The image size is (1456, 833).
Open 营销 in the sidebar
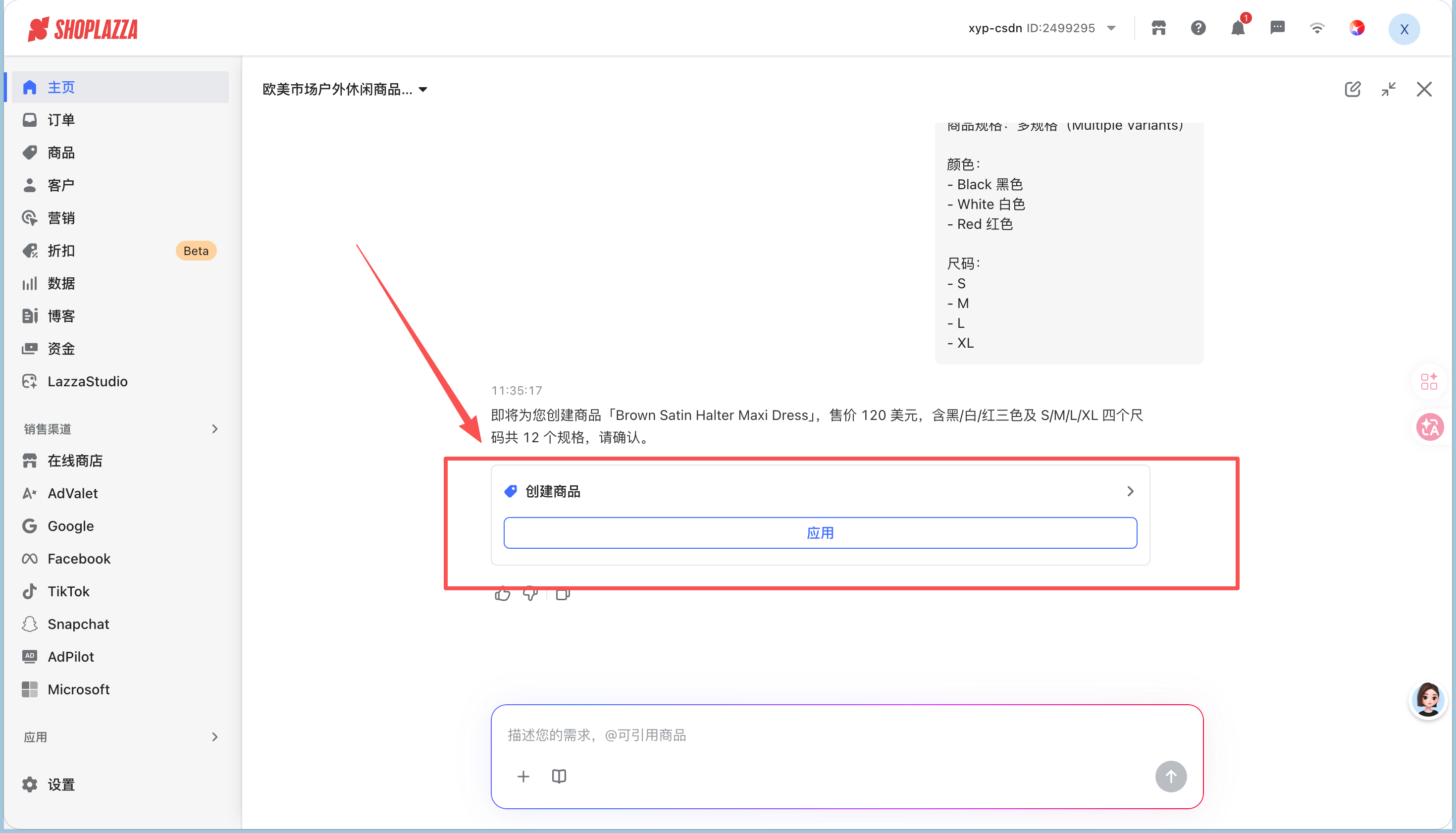(120, 218)
